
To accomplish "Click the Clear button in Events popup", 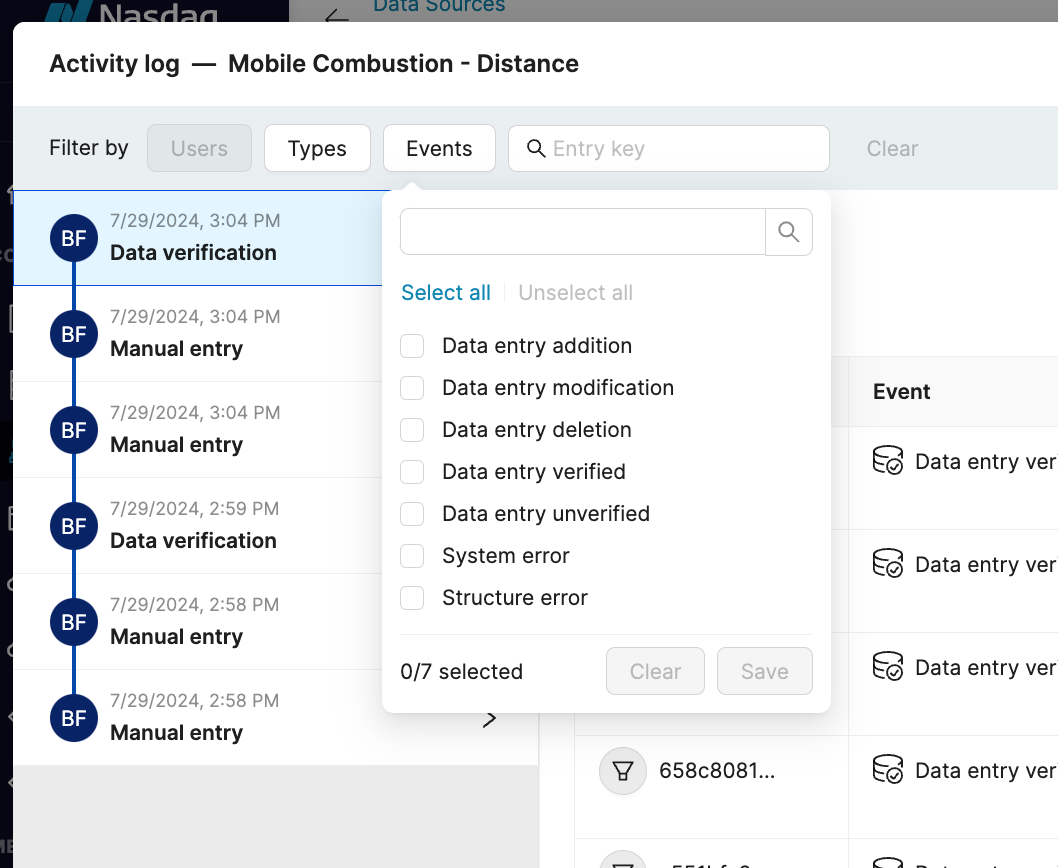I will tap(655, 671).
